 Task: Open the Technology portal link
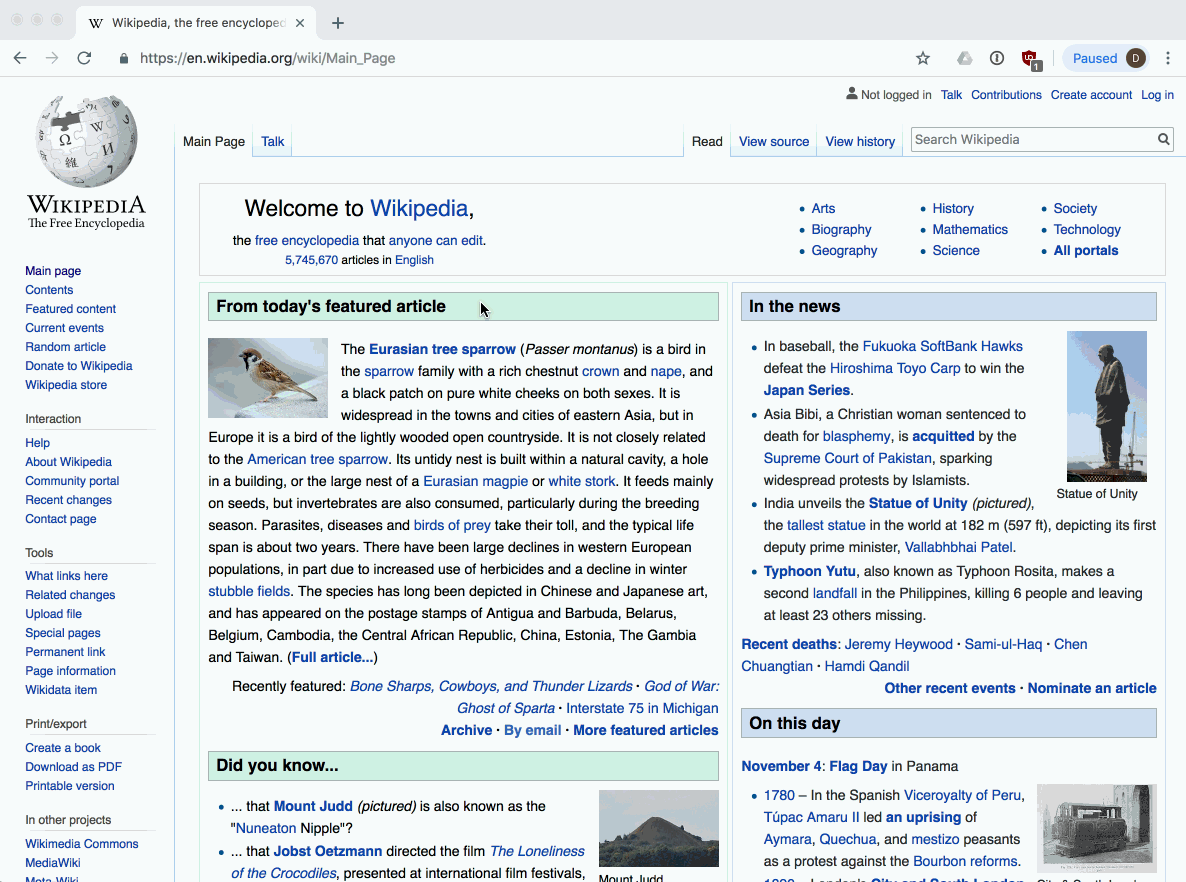point(1087,229)
